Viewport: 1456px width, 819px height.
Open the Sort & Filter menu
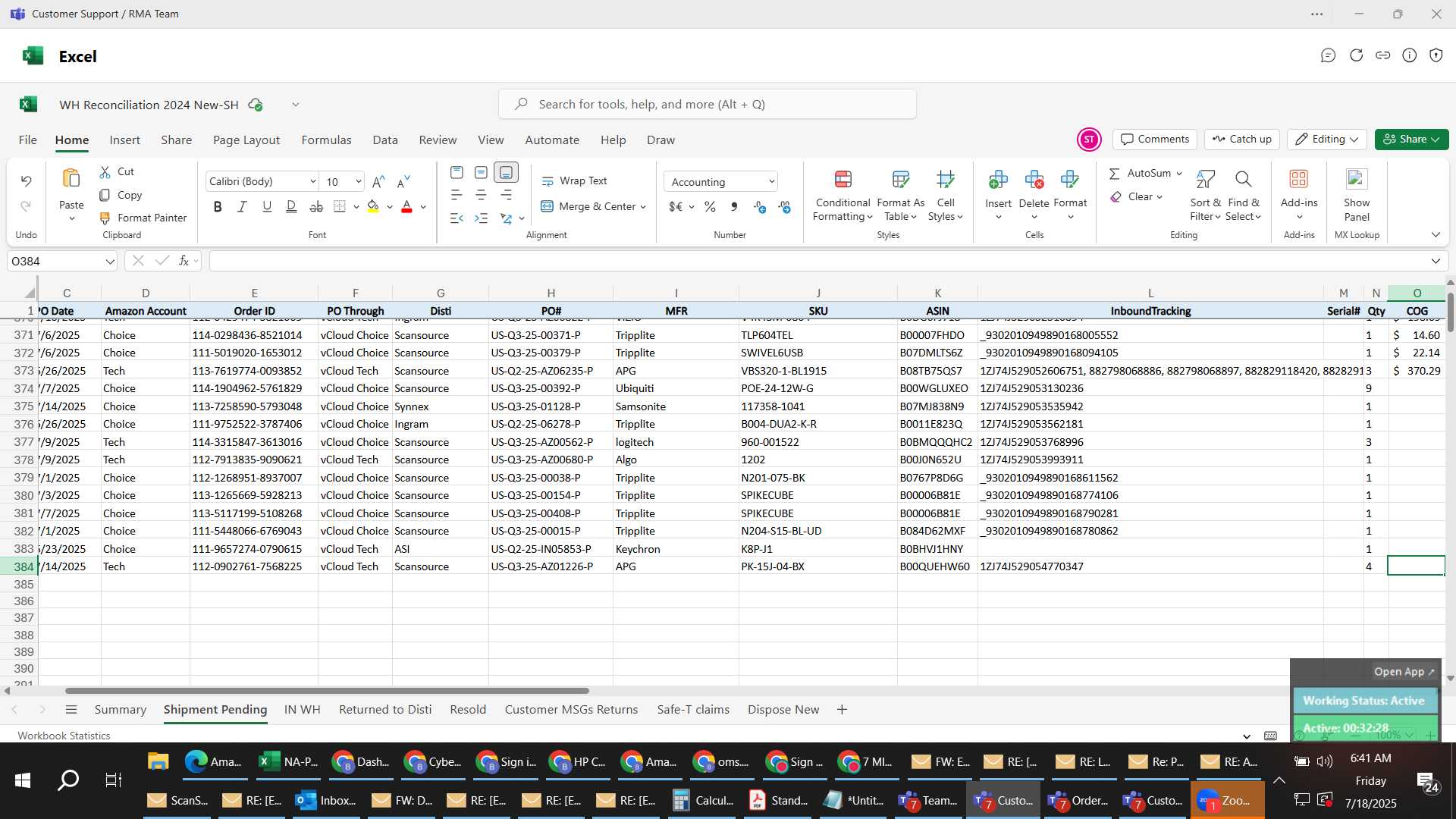point(1205,196)
